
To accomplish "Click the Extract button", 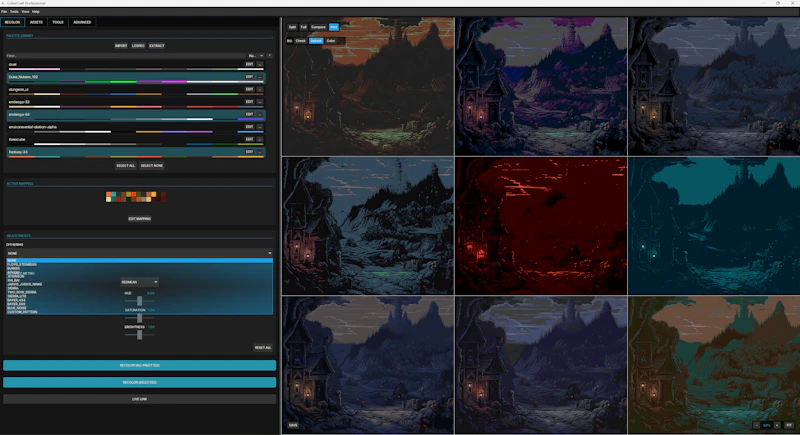I will tap(157, 46).
